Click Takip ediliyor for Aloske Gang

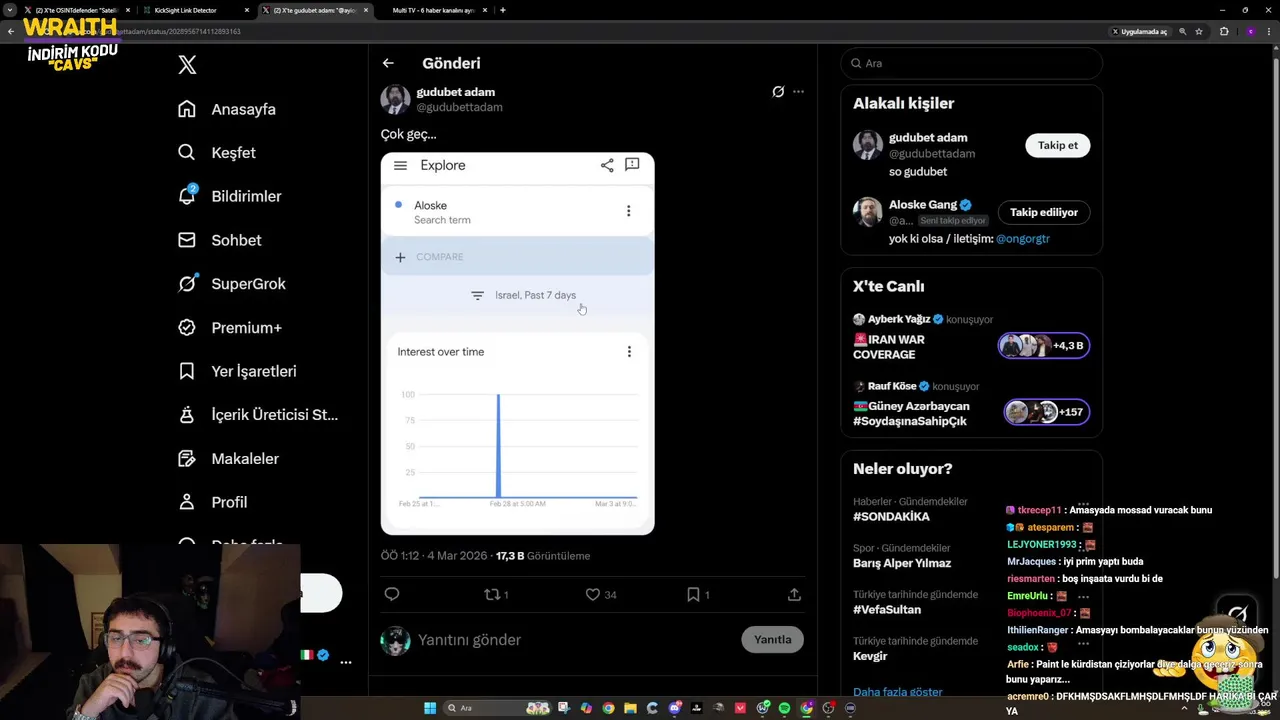point(1043,212)
